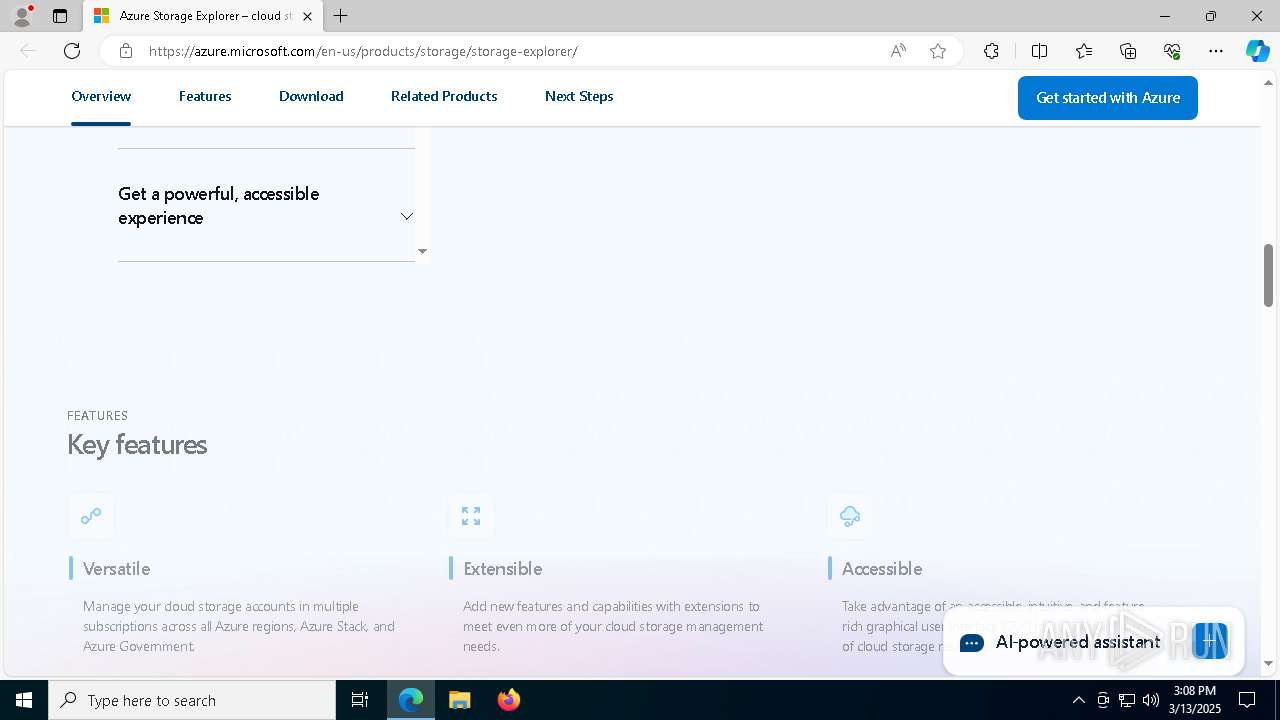Click the Accessible cloud feature icon
Image resolution: width=1280 pixels, height=720 pixels.
pyautogui.click(x=850, y=516)
